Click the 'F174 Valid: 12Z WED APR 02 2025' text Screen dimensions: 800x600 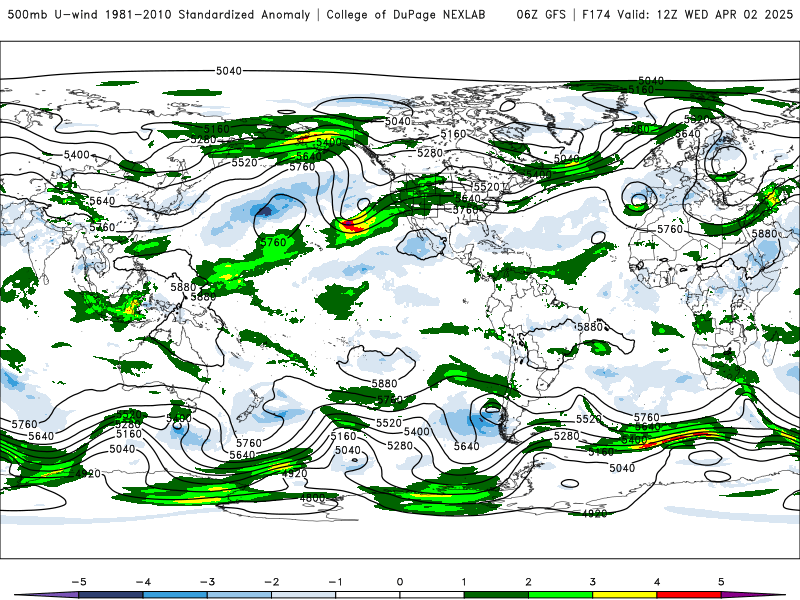click(687, 15)
